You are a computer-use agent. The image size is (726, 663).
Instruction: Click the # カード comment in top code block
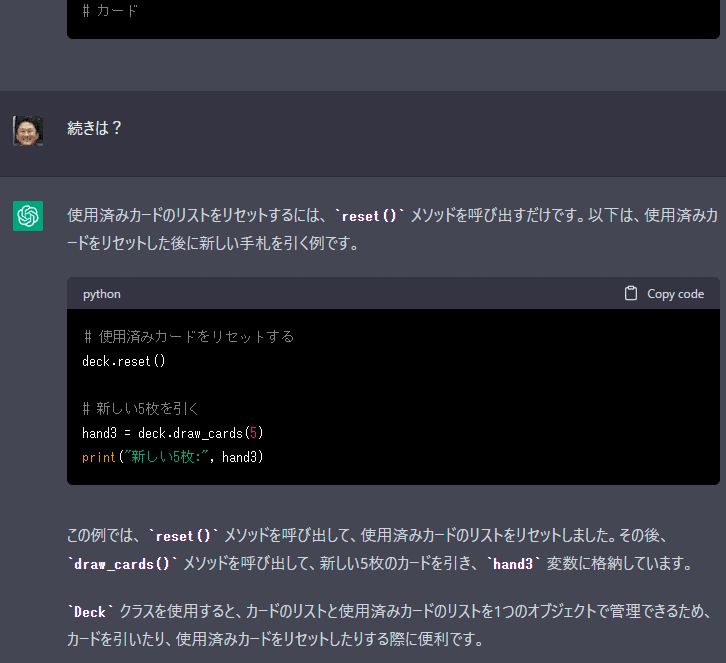pos(110,11)
